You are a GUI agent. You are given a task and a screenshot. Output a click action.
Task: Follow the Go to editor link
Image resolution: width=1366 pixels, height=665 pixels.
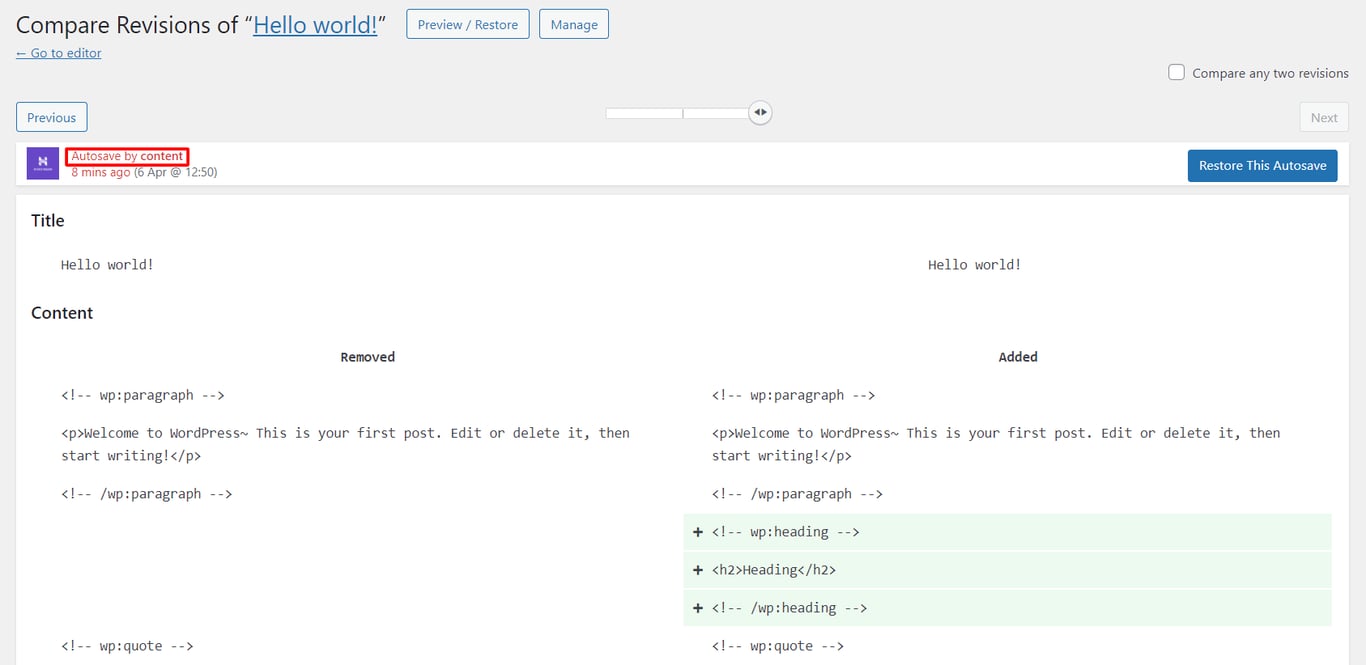pyautogui.click(x=58, y=53)
